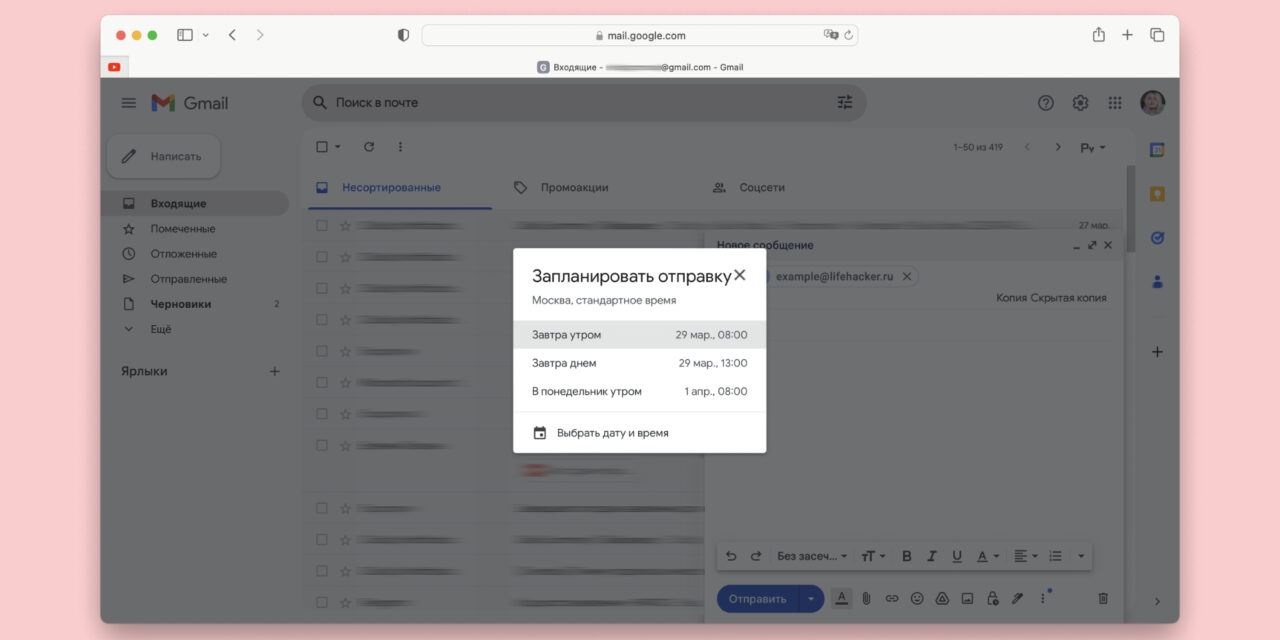Enable confidential mode for the message
The height and width of the screenshot is (640, 1280).
click(991, 598)
